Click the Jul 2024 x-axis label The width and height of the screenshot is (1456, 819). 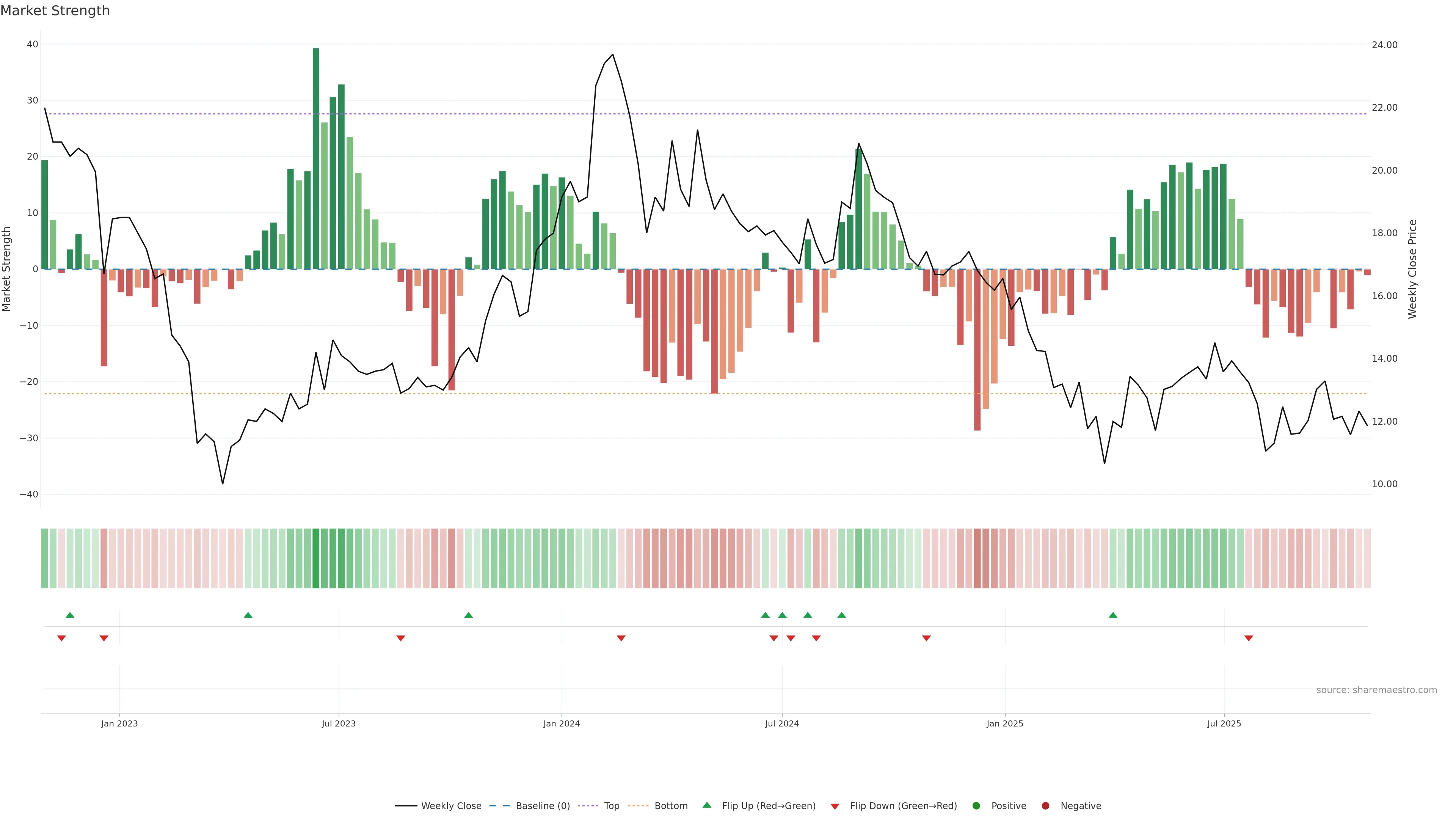[x=782, y=723]
